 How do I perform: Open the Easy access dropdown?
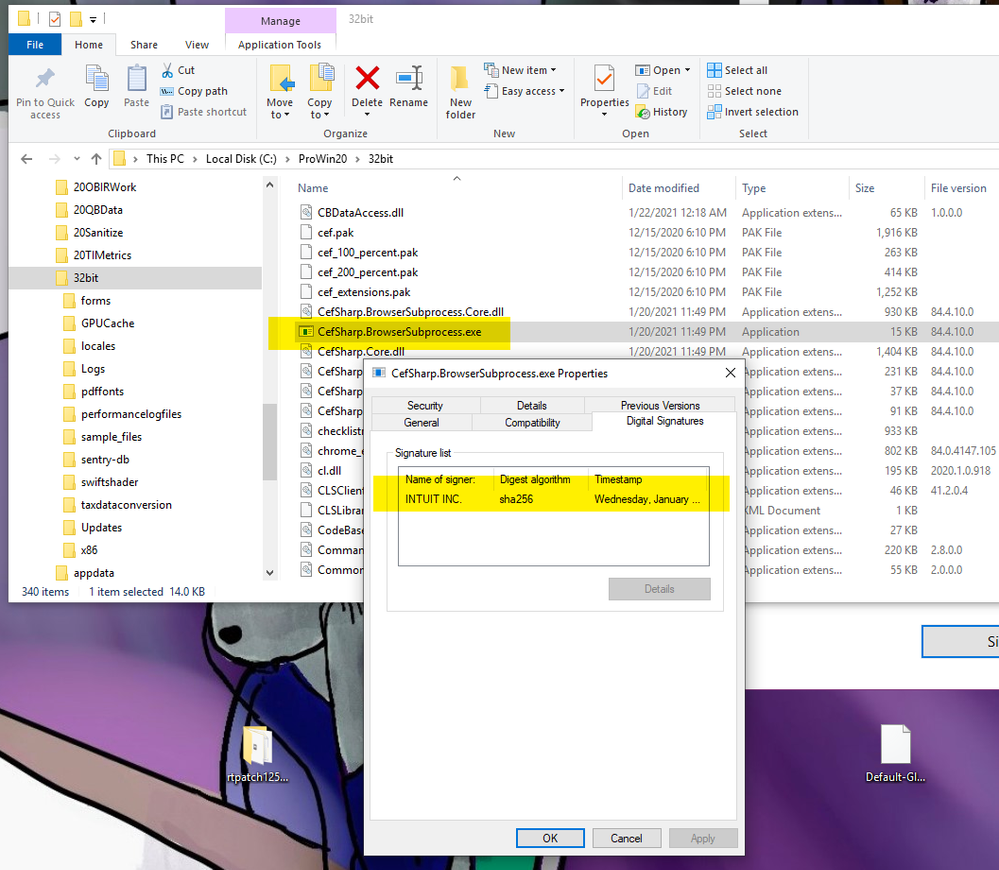(562, 91)
